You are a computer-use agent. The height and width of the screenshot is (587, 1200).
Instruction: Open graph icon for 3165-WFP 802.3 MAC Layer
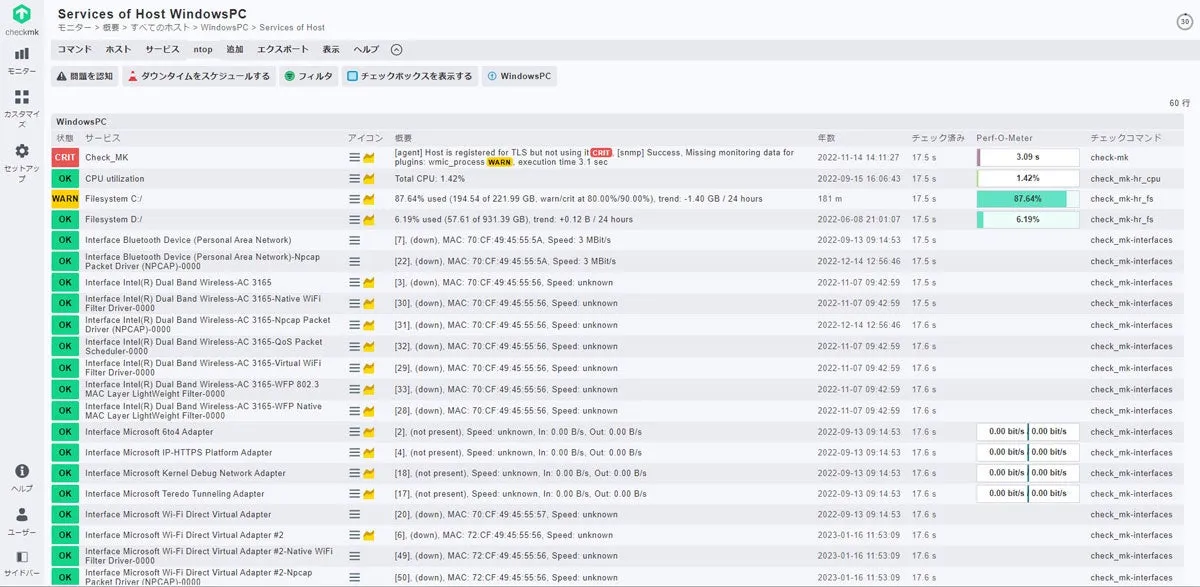click(x=369, y=389)
